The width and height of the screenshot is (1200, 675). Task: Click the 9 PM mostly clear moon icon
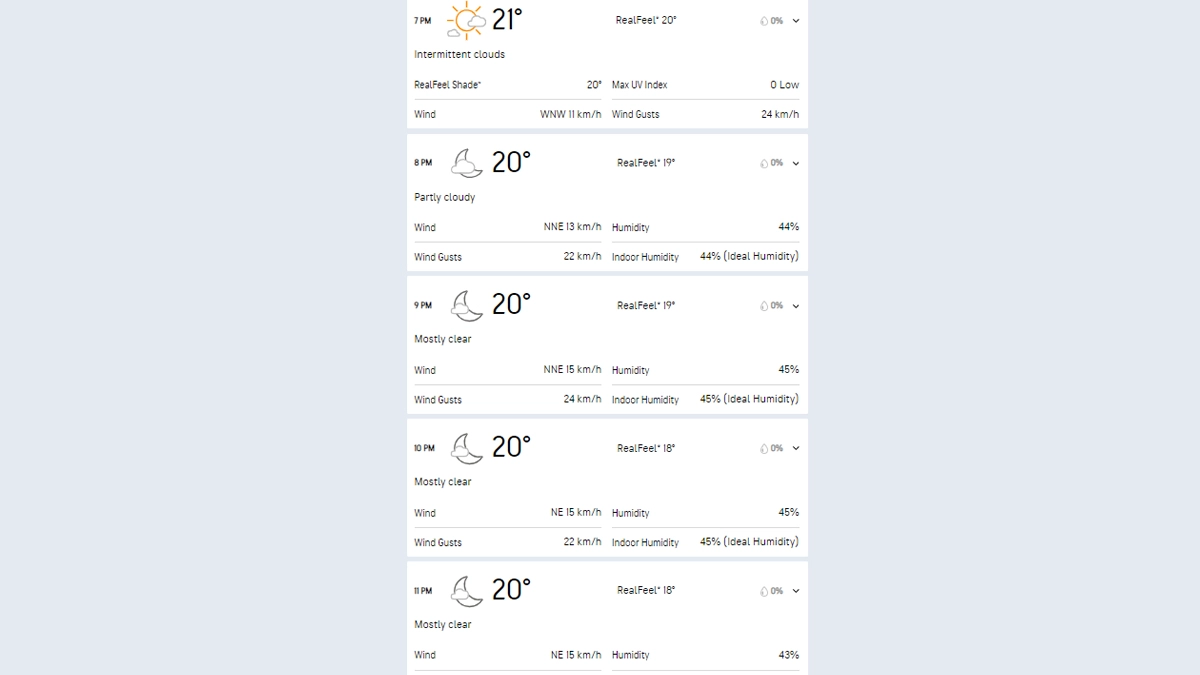(x=466, y=306)
